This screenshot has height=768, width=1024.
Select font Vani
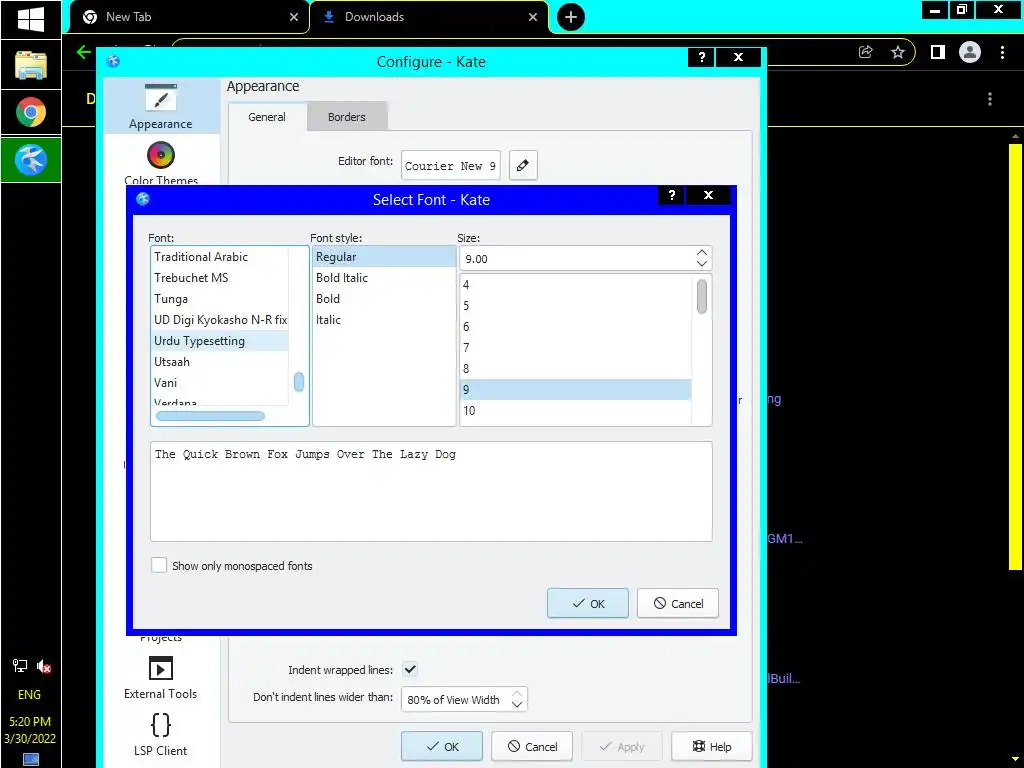pos(219,382)
